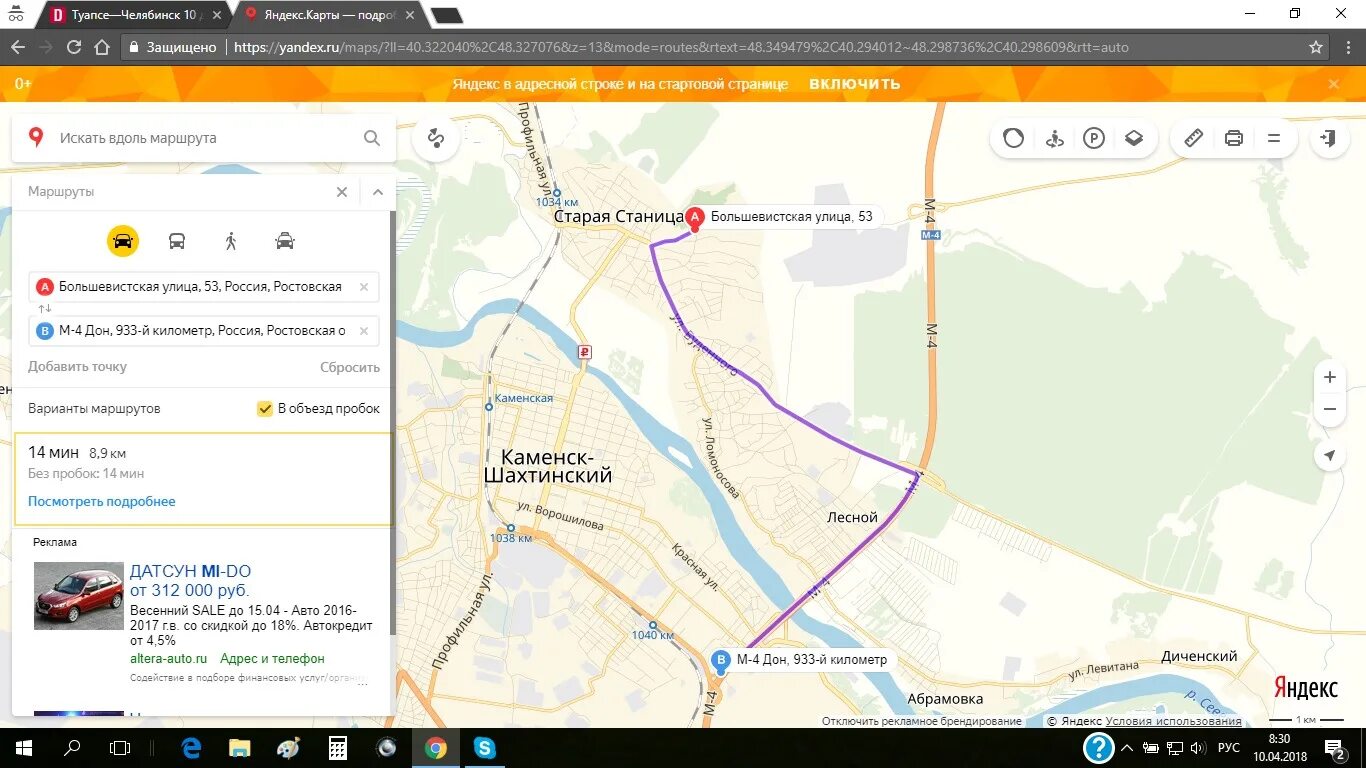The width and height of the screenshot is (1366, 768).
Task: Select public transport bus mode
Action: 177,241
